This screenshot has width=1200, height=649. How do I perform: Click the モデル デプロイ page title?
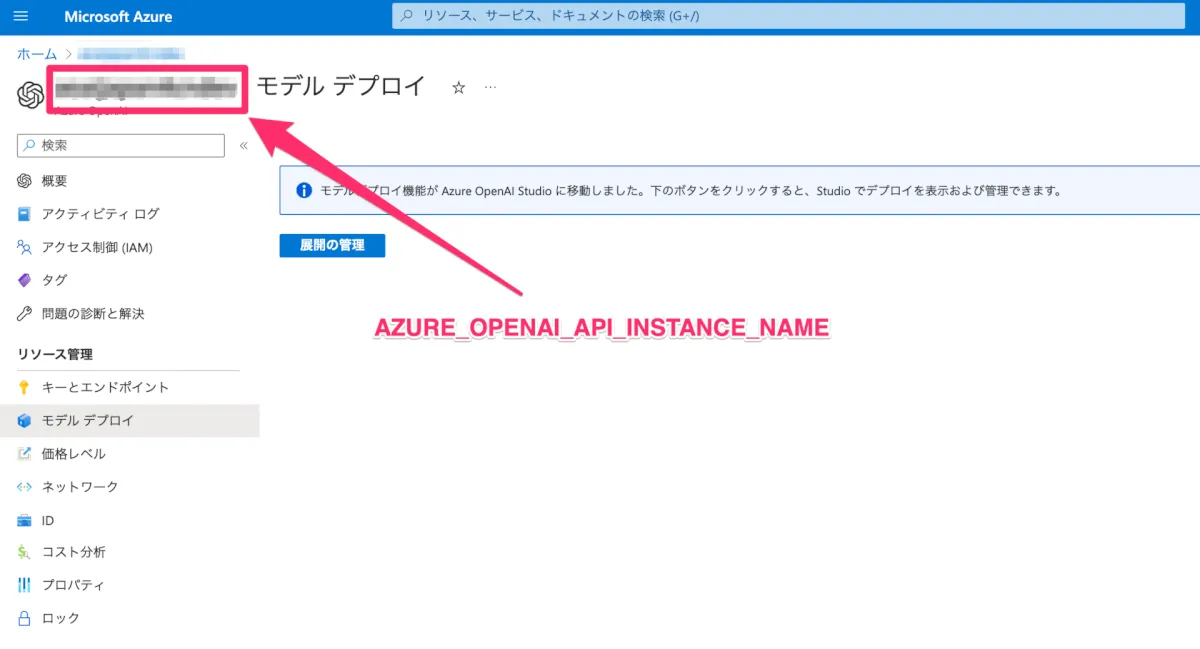[341, 87]
